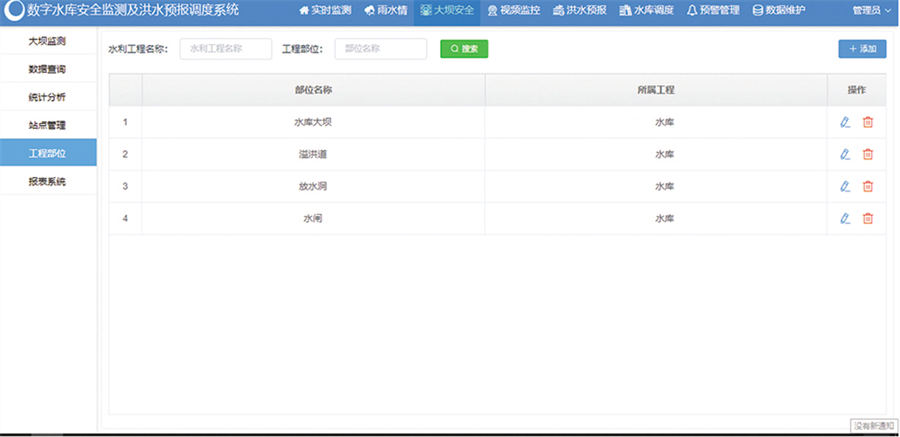Go to 视频监控 in top navigation
The width and height of the screenshot is (900, 437).
513,10
